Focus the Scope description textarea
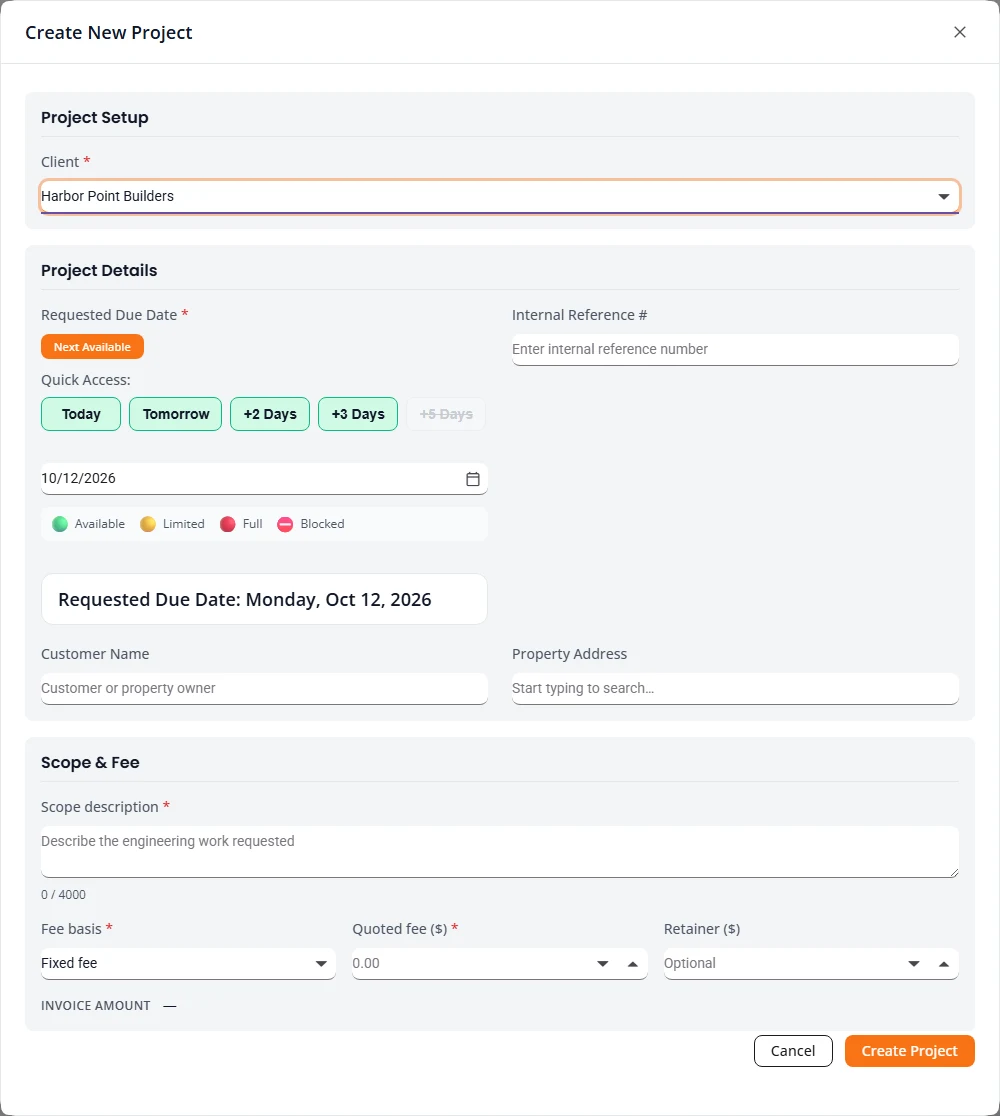This screenshot has width=1000, height=1116. click(500, 851)
